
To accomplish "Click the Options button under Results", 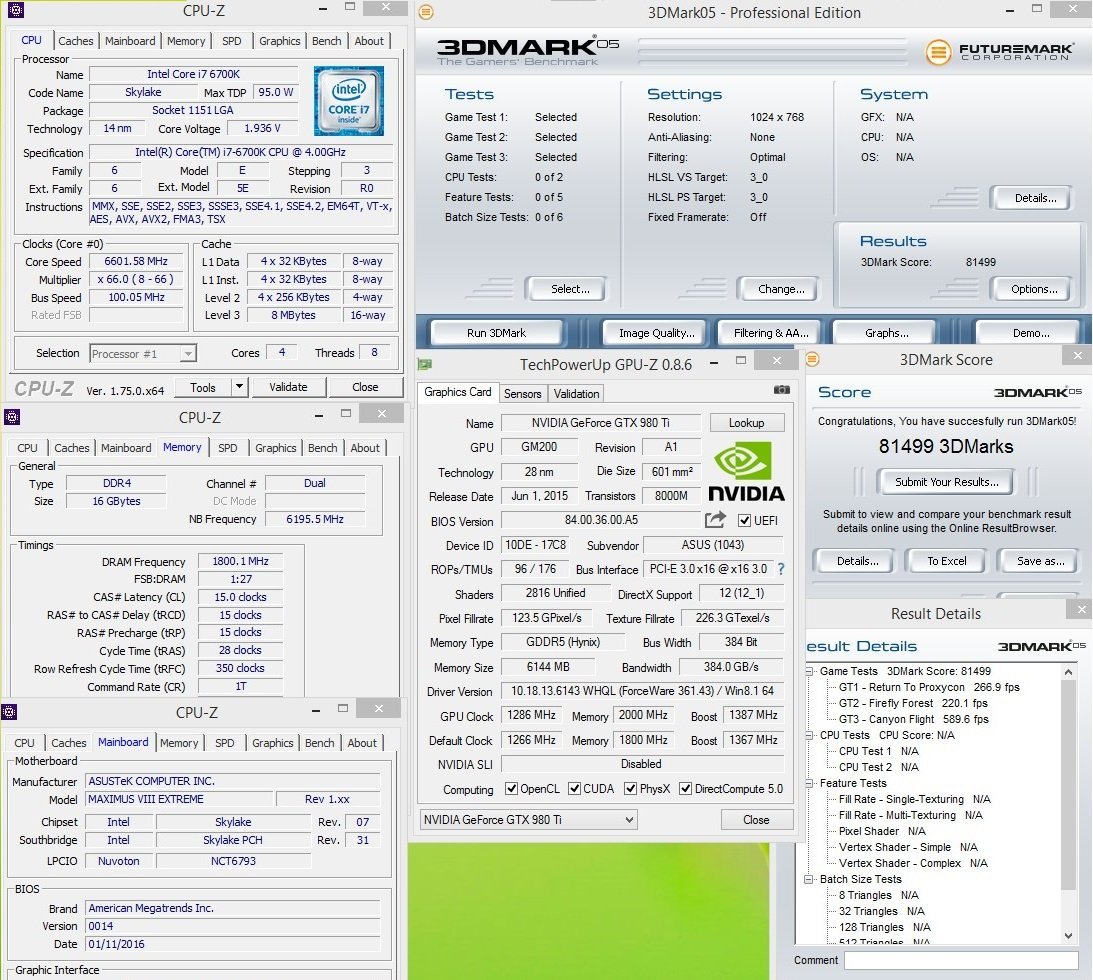I will coord(1034,289).
